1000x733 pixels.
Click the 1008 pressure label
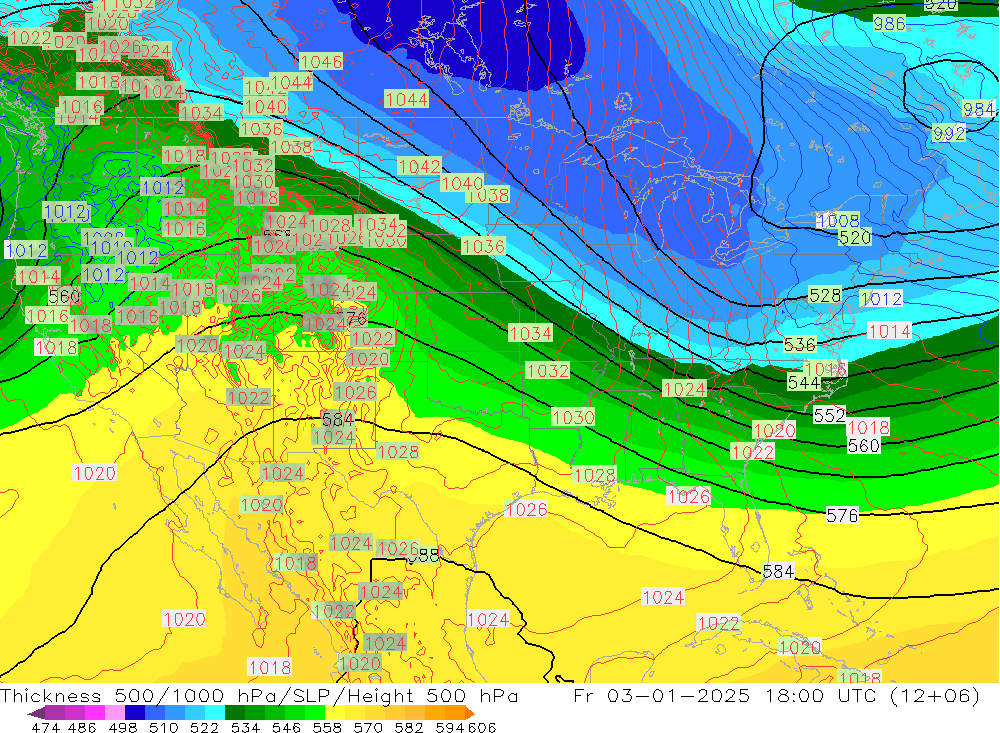pyautogui.click(x=839, y=221)
